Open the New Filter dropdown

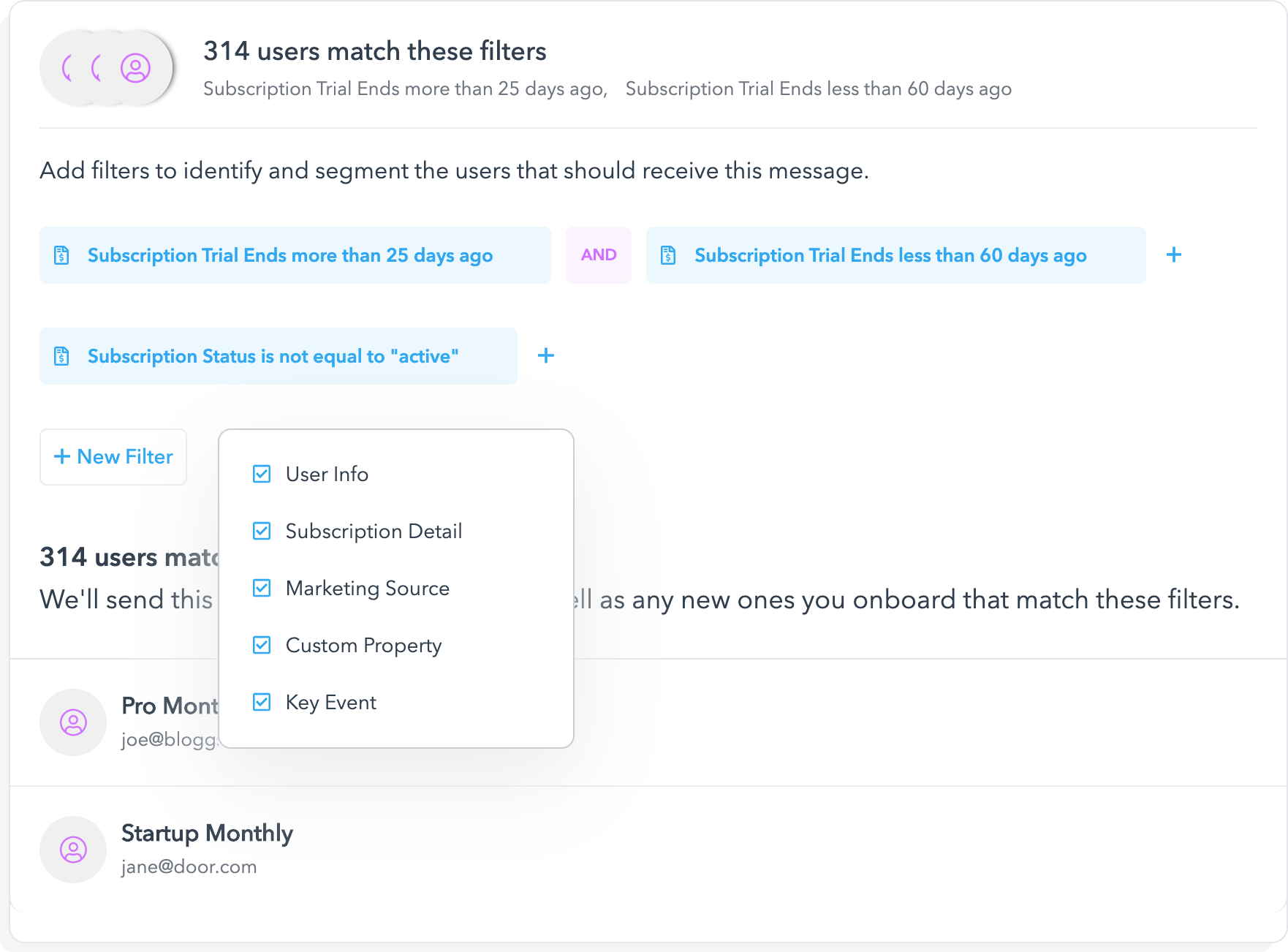pos(113,457)
